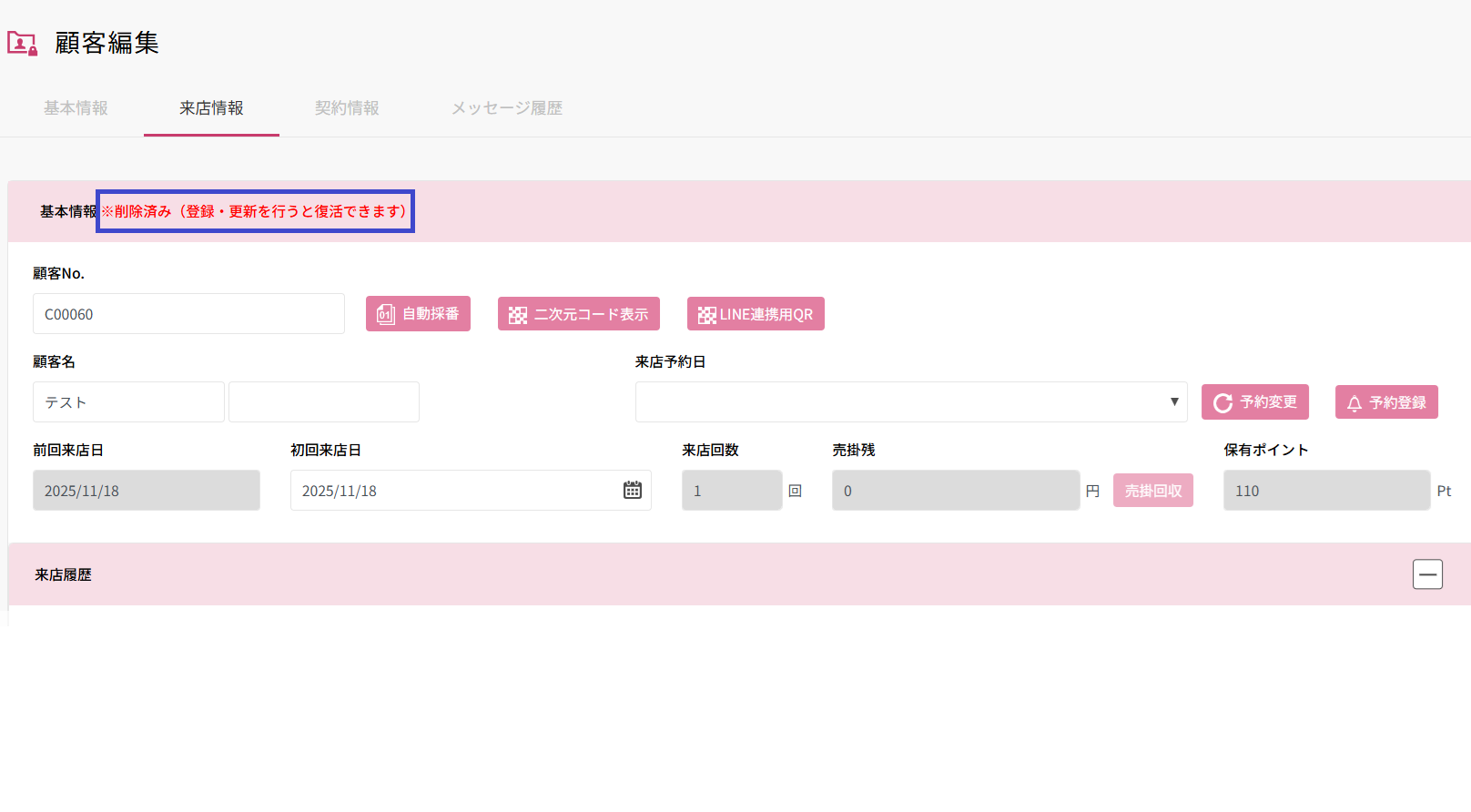
Task: Go to the メッセージ履歴 tab
Action: pos(507,108)
